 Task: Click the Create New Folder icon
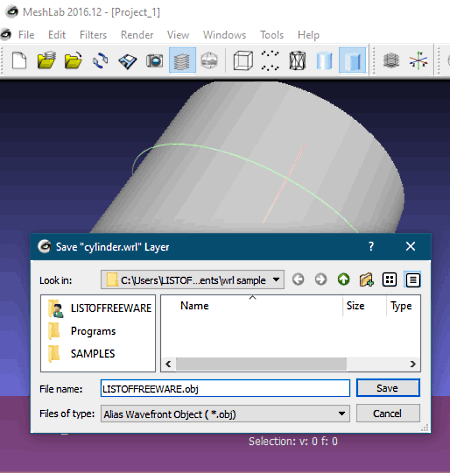point(366,280)
